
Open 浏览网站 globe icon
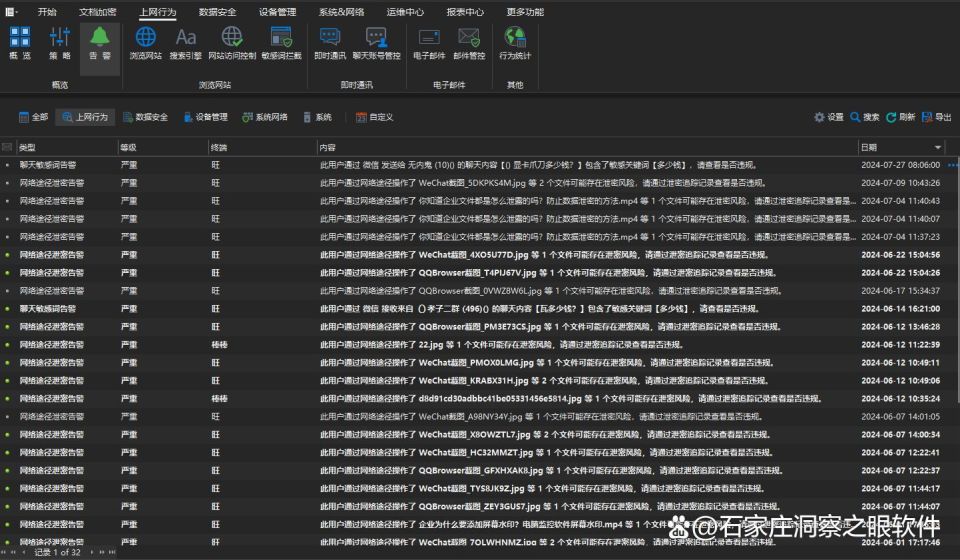coord(146,43)
